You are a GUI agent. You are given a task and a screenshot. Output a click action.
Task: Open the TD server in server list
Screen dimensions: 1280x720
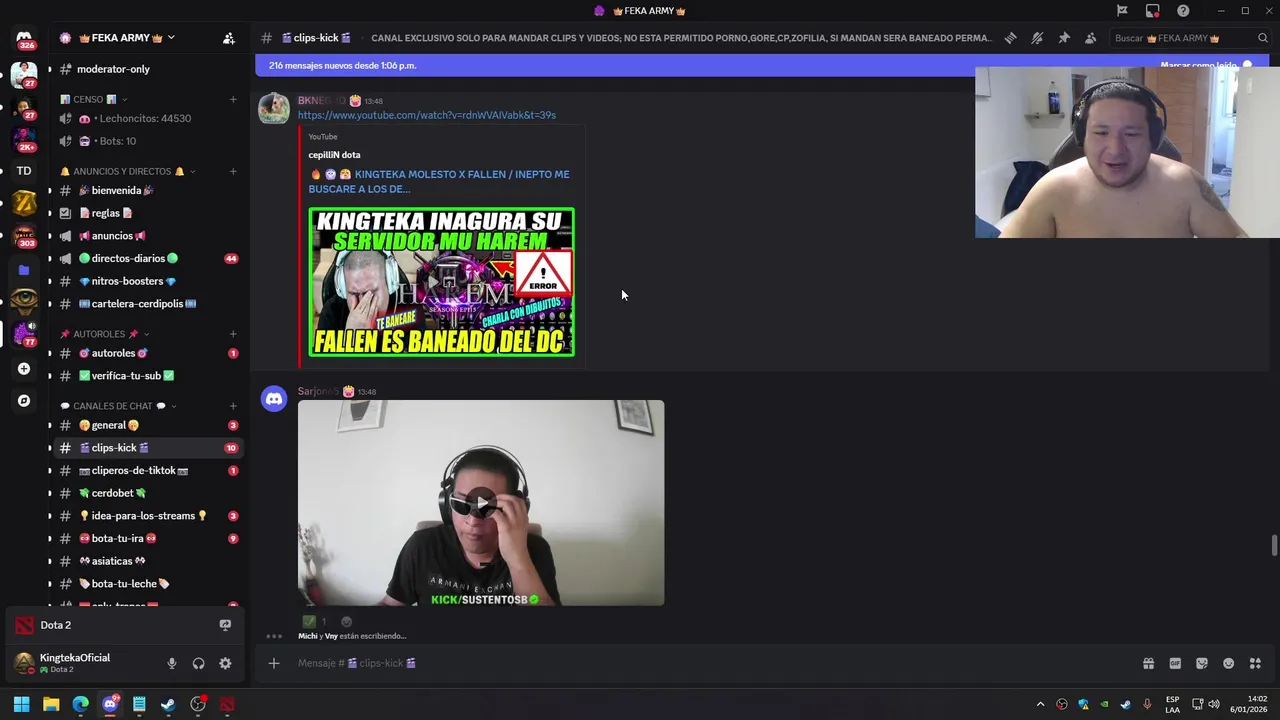tap(24, 171)
